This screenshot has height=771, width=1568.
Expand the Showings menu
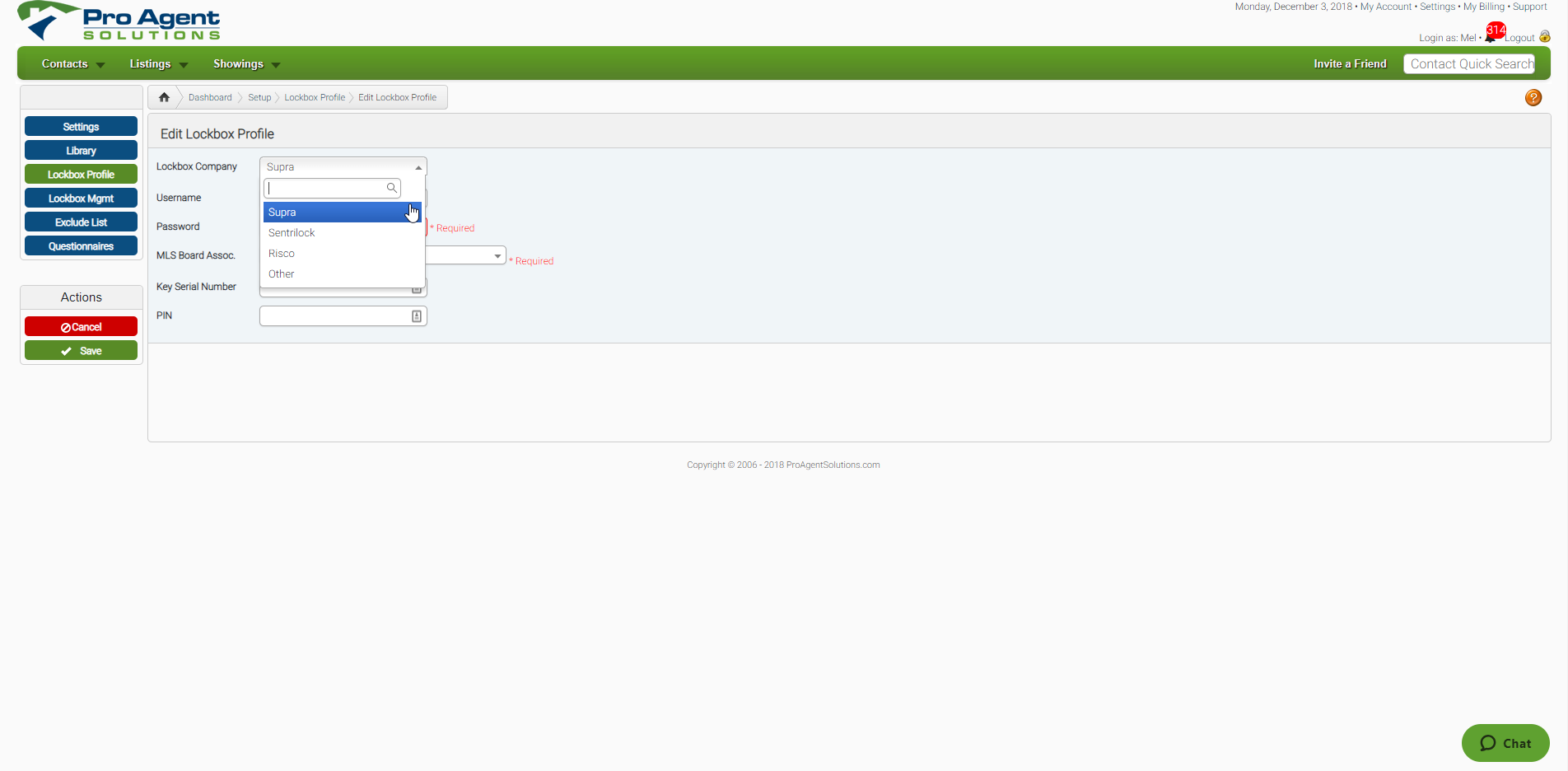247,64
